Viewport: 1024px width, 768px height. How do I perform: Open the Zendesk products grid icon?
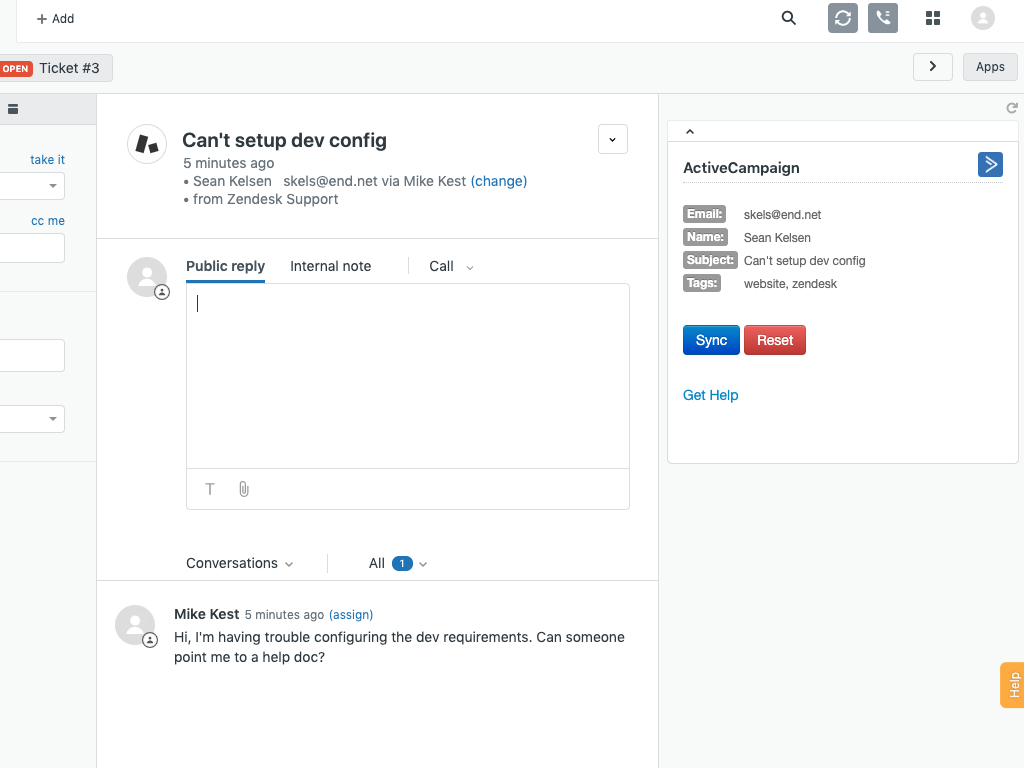tap(933, 18)
